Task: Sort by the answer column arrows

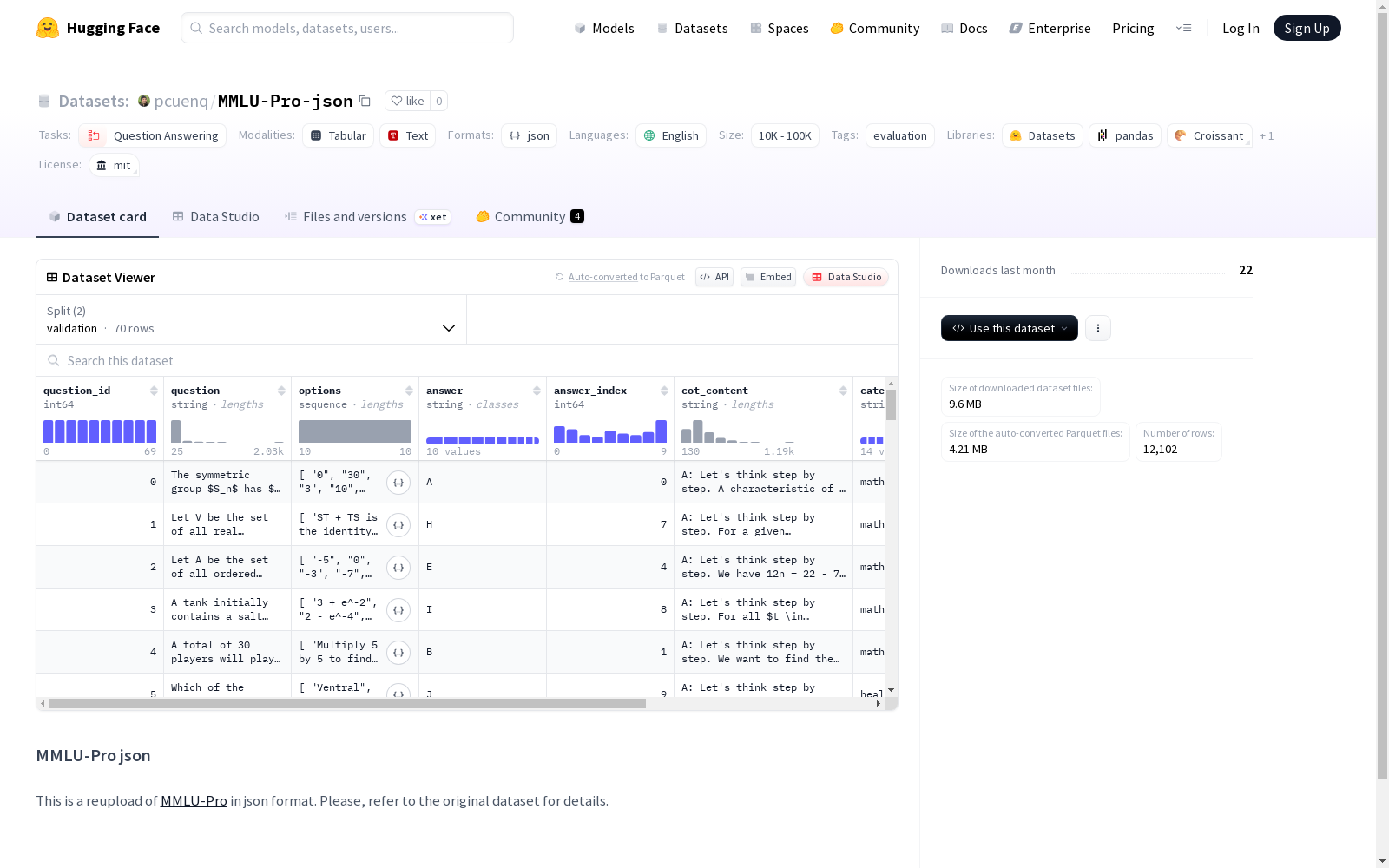Action: tap(537, 391)
